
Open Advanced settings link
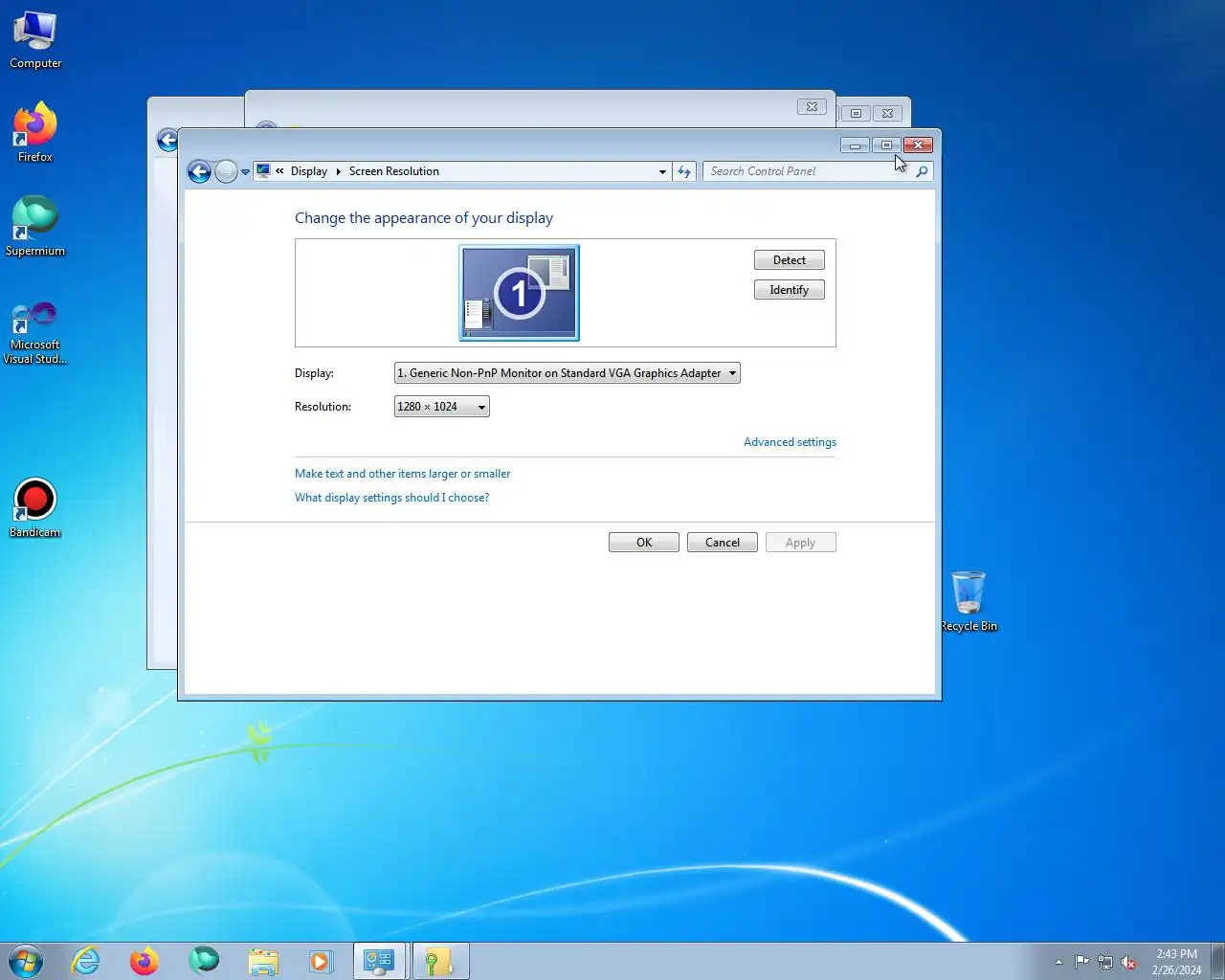click(790, 442)
